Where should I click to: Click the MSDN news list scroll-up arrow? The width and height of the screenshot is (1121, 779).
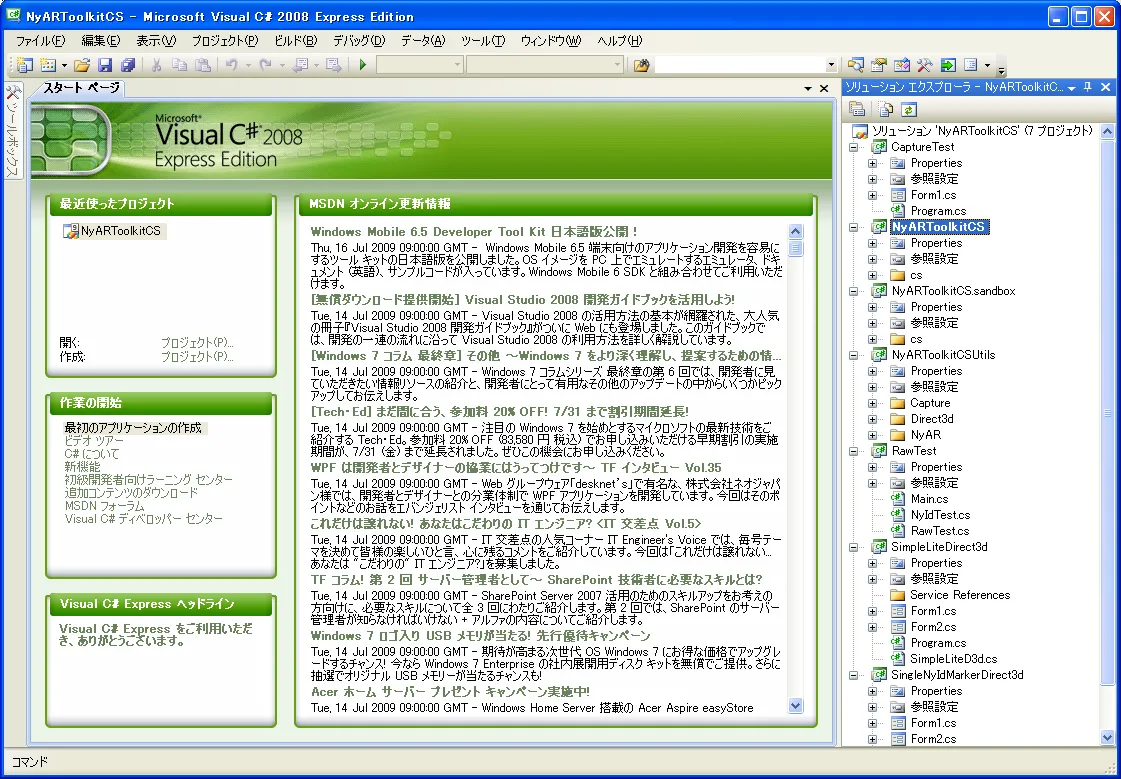coord(795,232)
